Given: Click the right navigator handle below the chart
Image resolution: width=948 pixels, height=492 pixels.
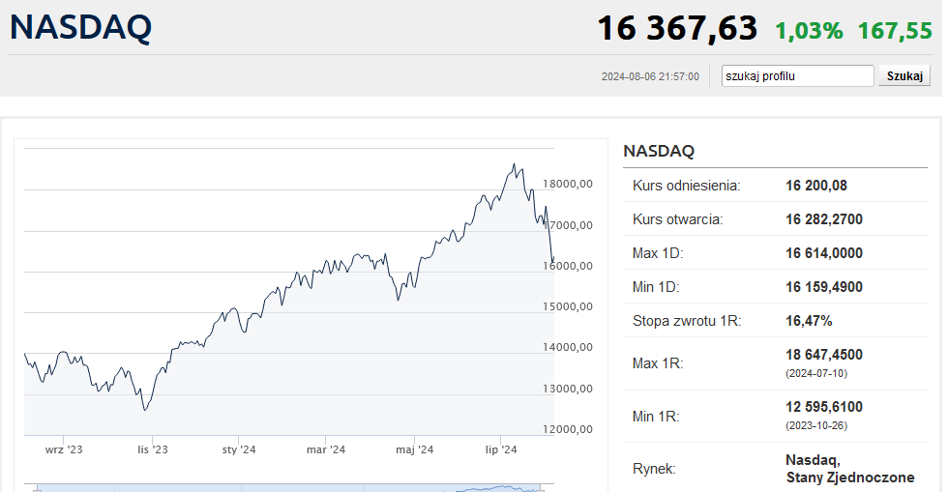Looking at the screenshot, I should click(x=539, y=488).
